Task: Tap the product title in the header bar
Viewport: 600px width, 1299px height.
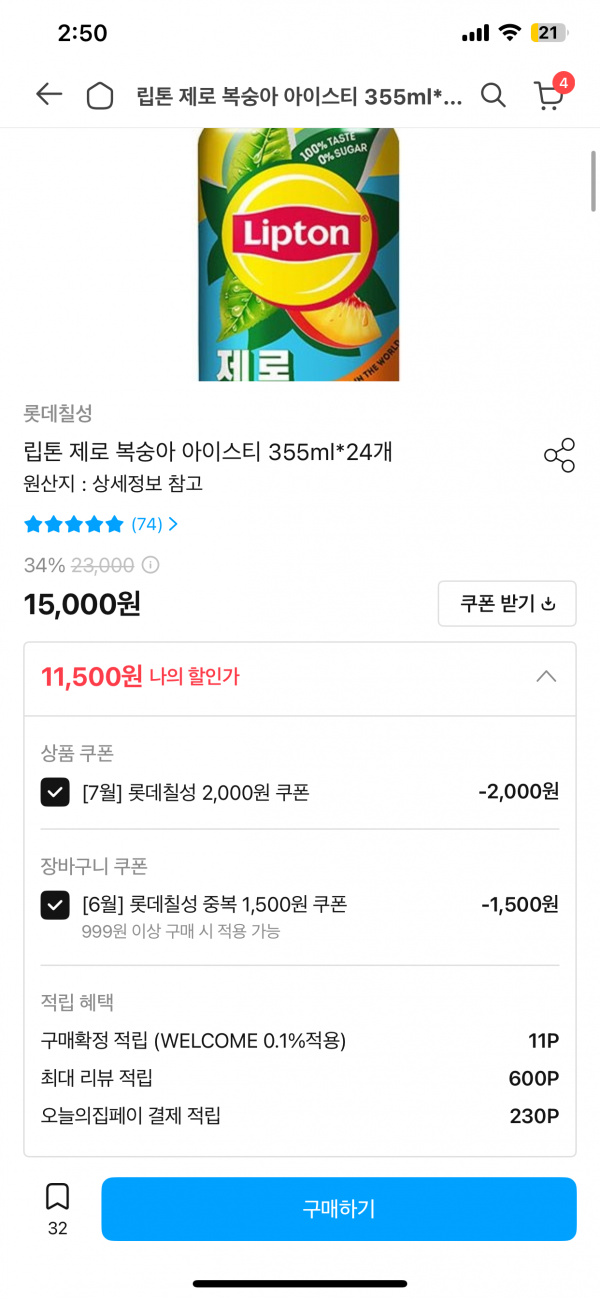Action: coord(299,96)
